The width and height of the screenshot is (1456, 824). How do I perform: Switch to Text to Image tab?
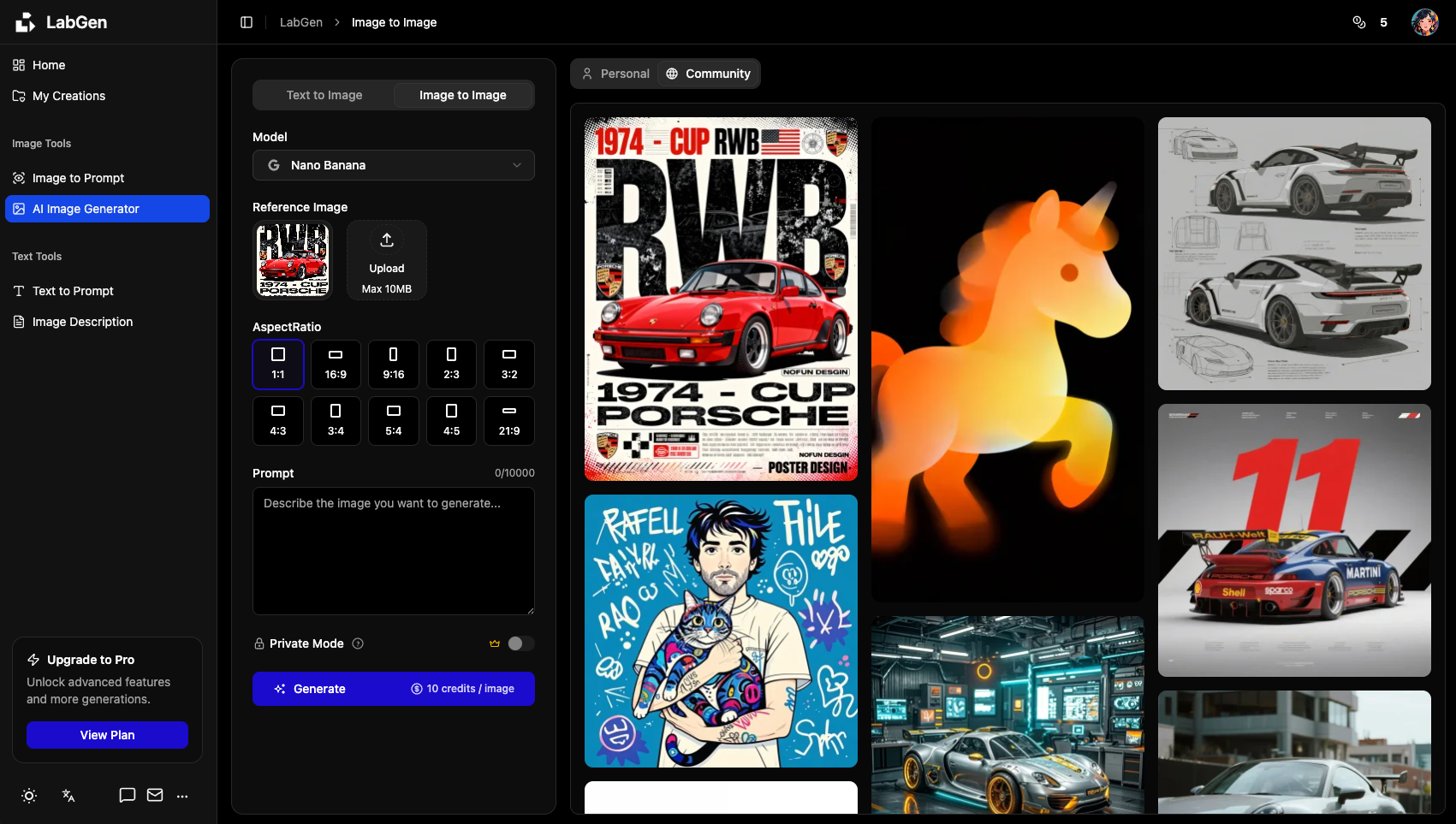tap(324, 95)
